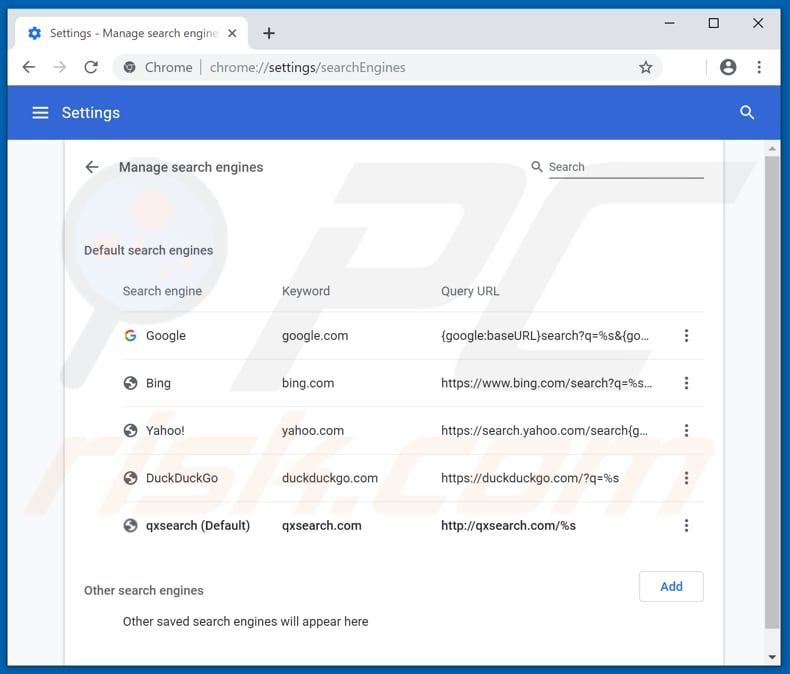The height and width of the screenshot is (674, 790).
Task: Open the Settings hamburger menu
Action: coord(40,113)
